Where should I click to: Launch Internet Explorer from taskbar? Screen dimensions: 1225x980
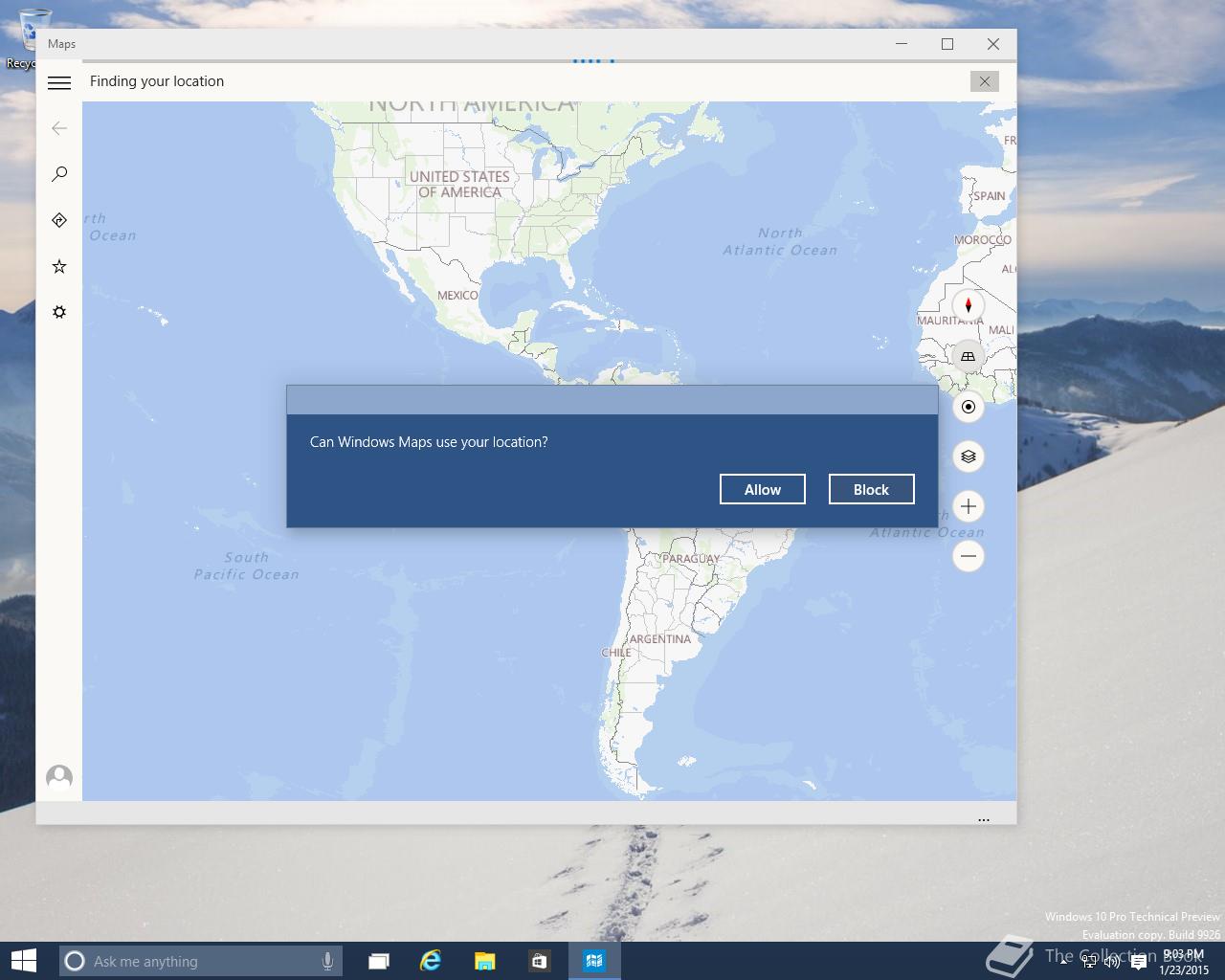point(431,961)
